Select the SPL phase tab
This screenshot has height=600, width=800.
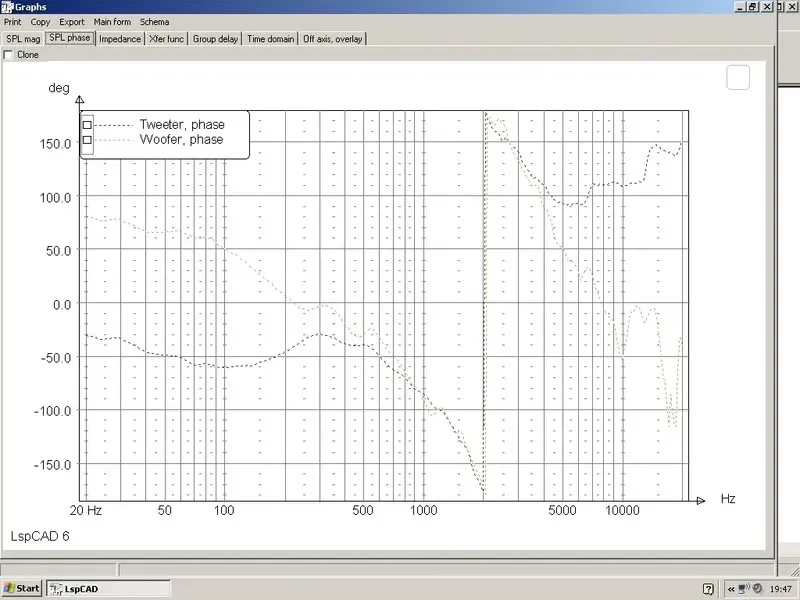click(70, 38)
